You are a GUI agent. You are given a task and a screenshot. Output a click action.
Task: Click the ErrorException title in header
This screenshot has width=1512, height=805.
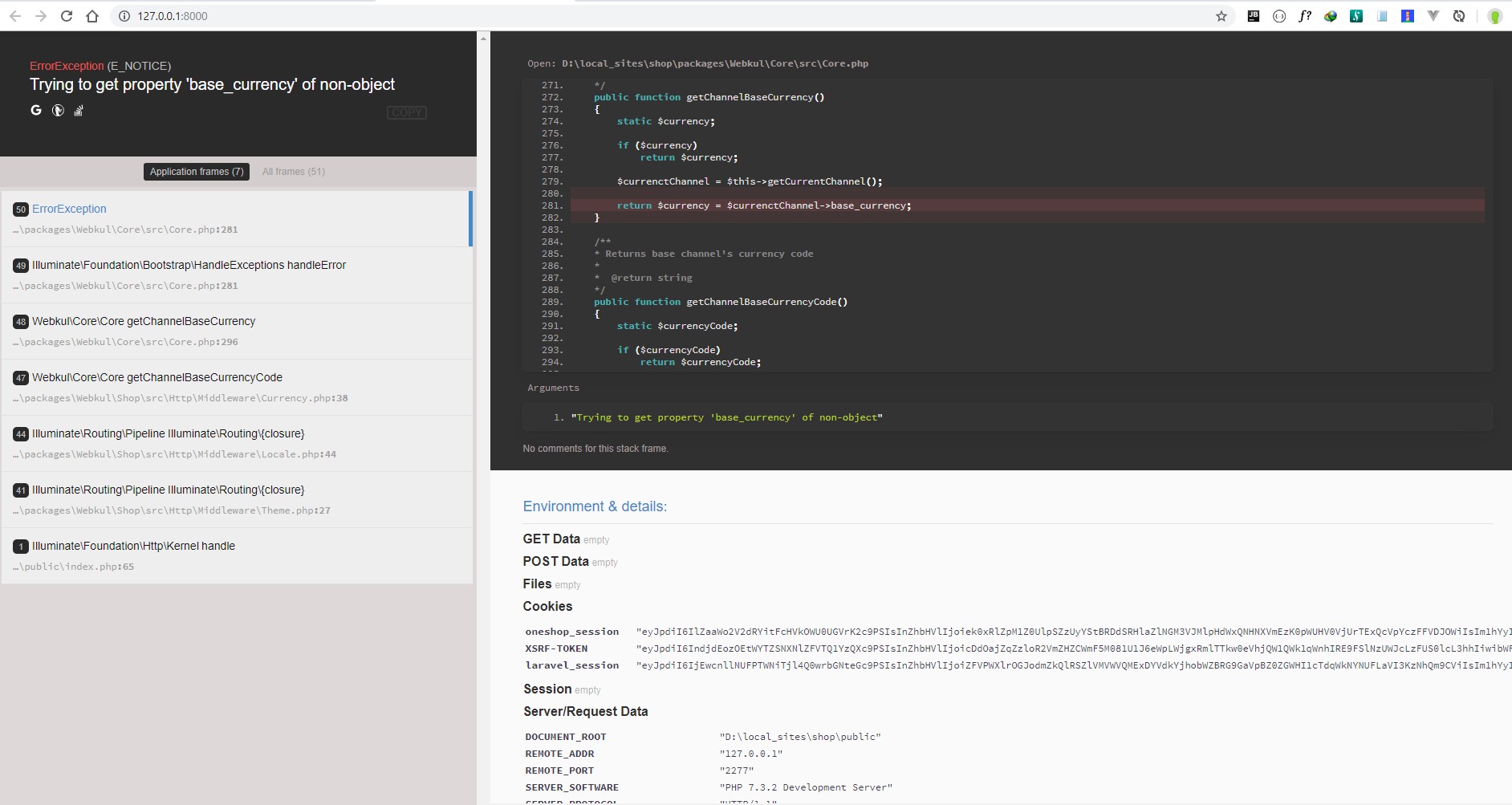tap(67, 66)
